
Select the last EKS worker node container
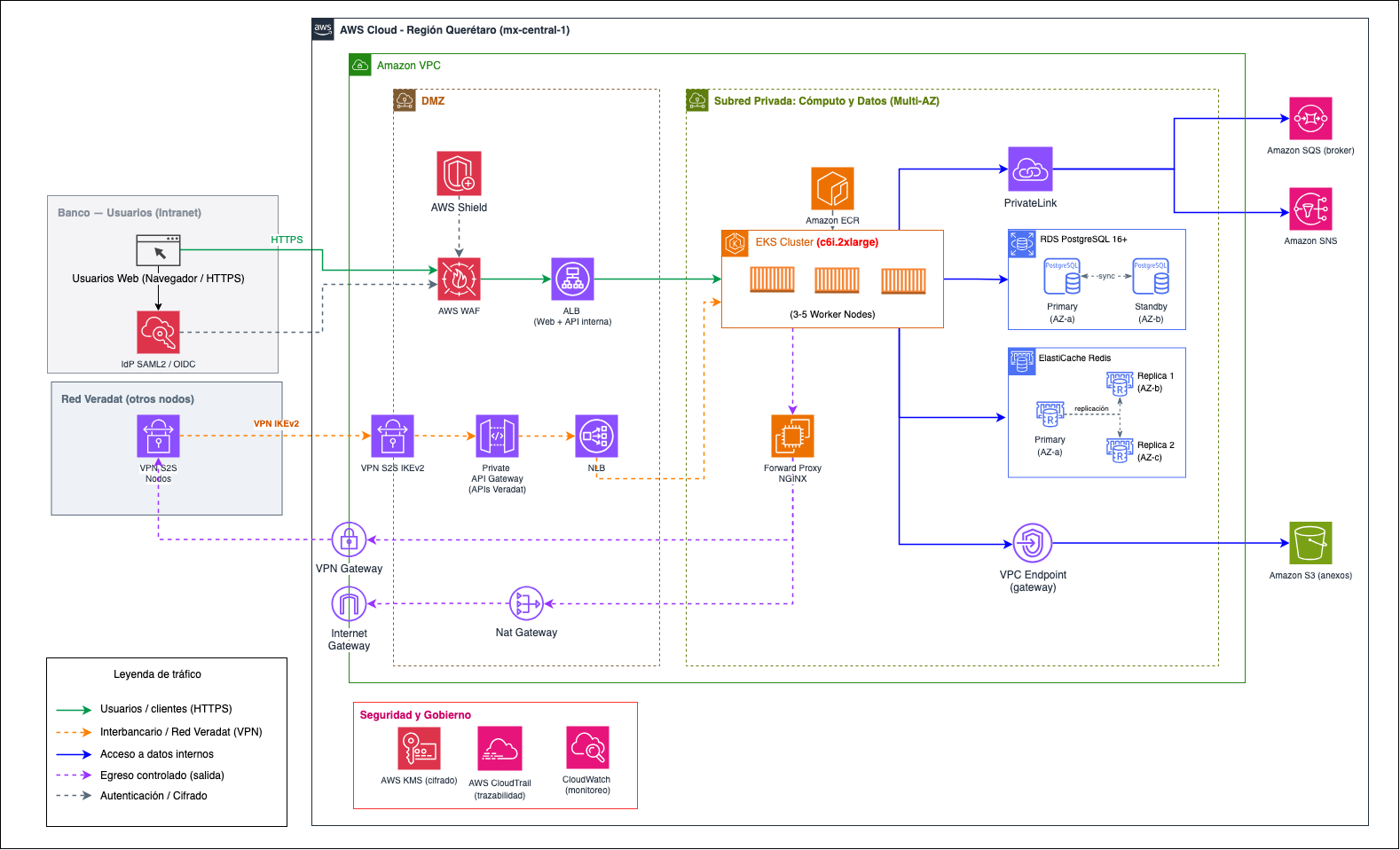(903, 280)
